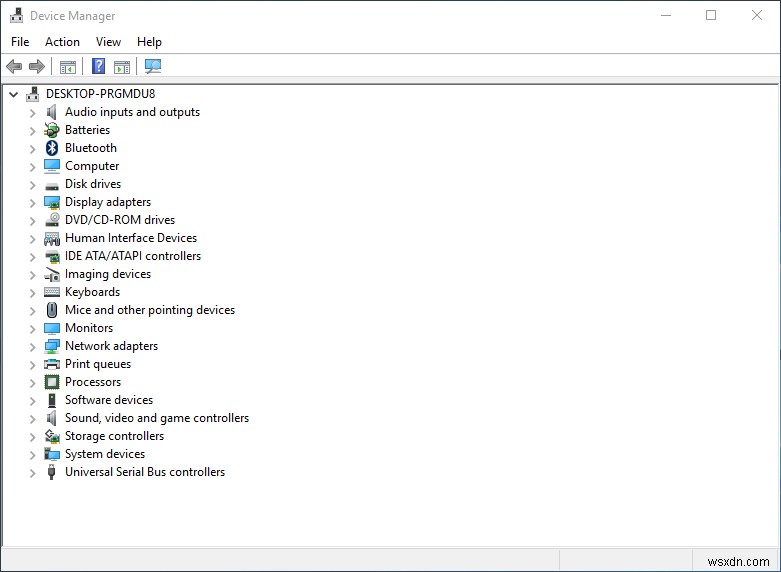The height and width of the screenshot is (572, 781).
Task: Open the Action menu
Action: click(x=62, y=42)
